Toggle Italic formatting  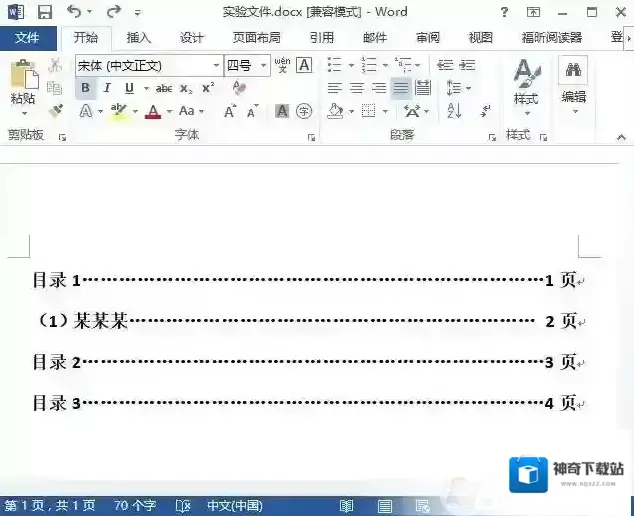click(106, 88)
